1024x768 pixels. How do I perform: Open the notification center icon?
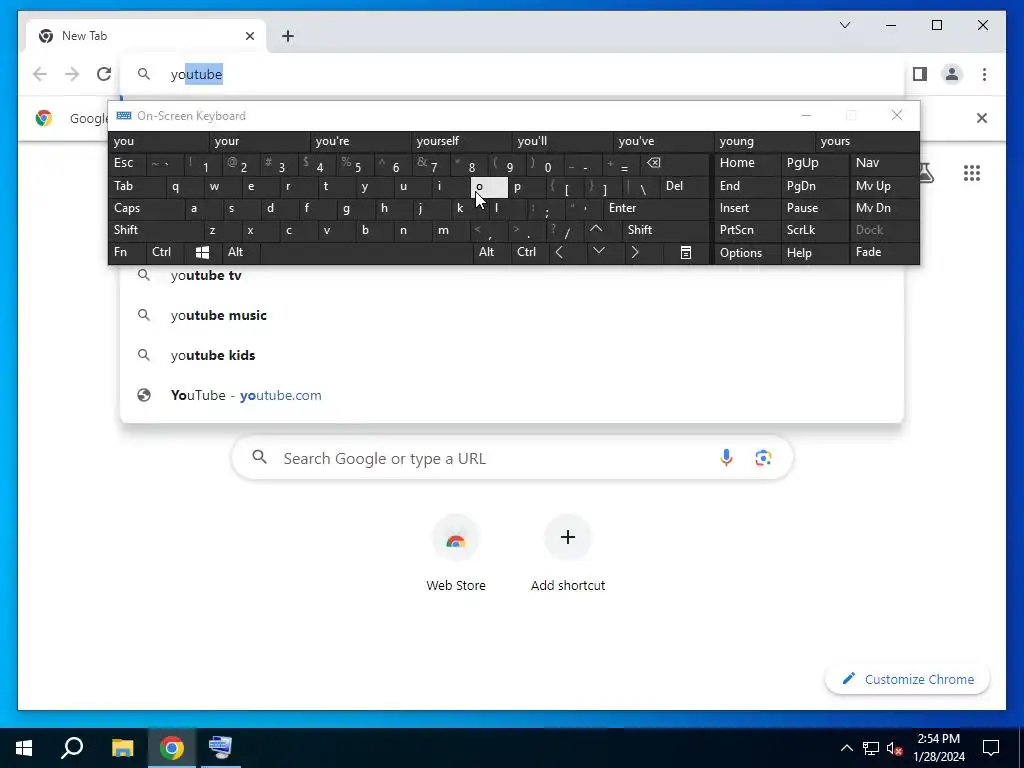[x=991, y=748]
